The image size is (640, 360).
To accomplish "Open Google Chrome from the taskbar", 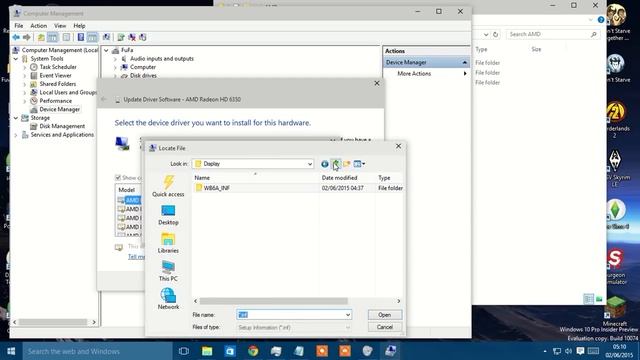I will 253,351.
